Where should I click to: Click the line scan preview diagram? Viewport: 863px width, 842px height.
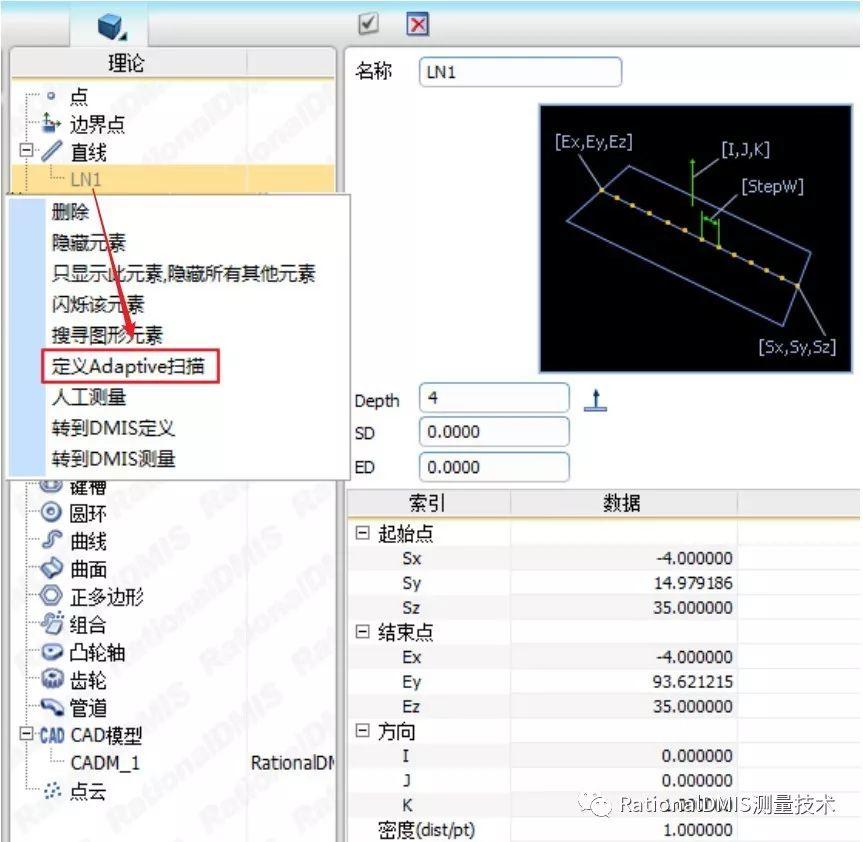click(696, 238)
